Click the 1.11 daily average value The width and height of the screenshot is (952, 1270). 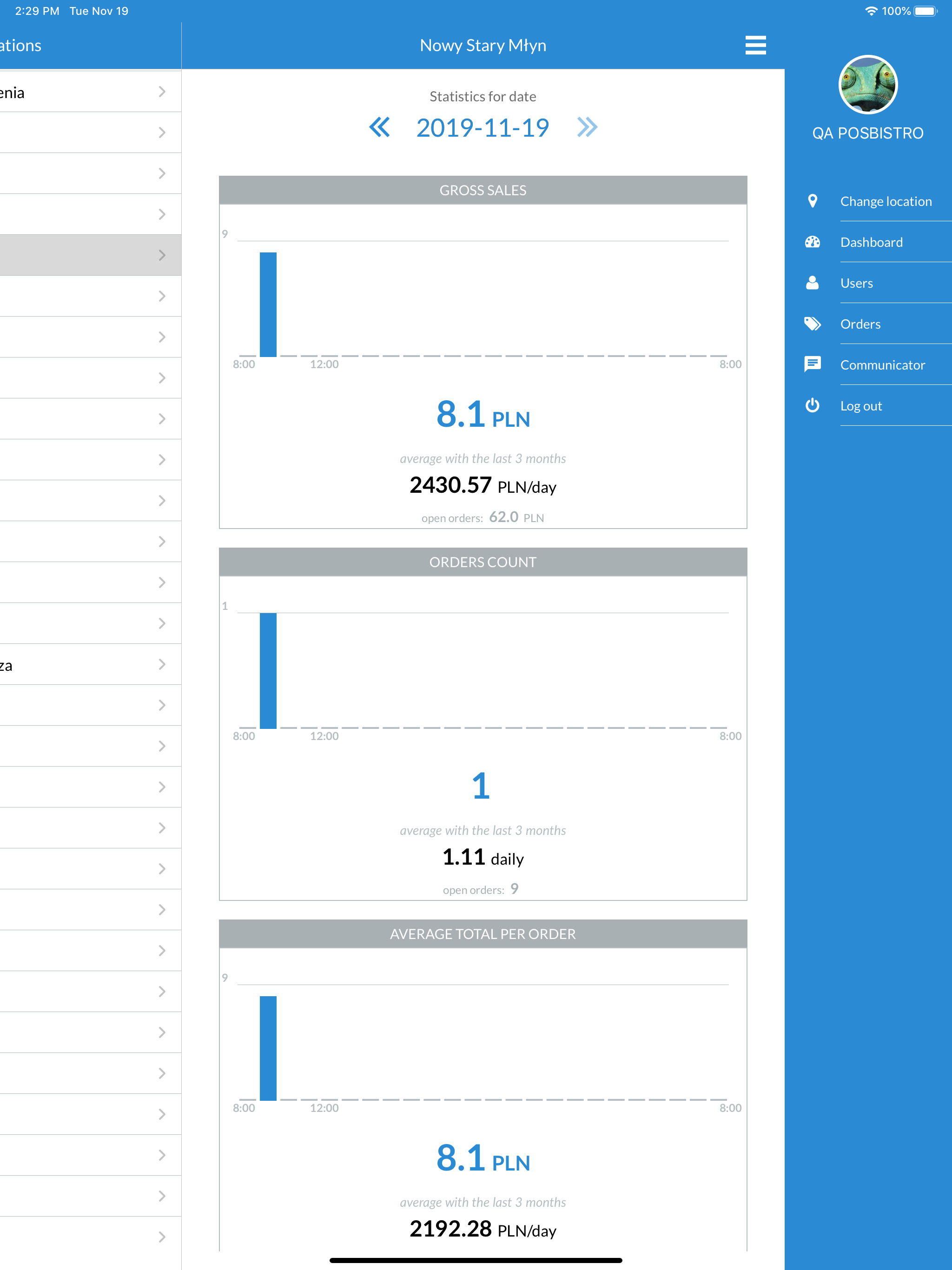(483, 857)
